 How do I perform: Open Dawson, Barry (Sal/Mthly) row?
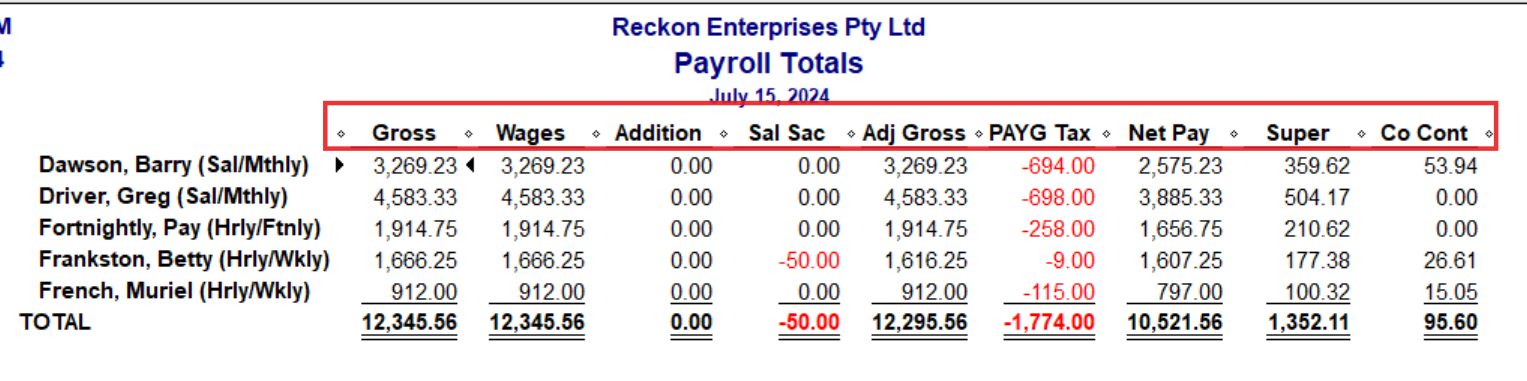[174, 165]
